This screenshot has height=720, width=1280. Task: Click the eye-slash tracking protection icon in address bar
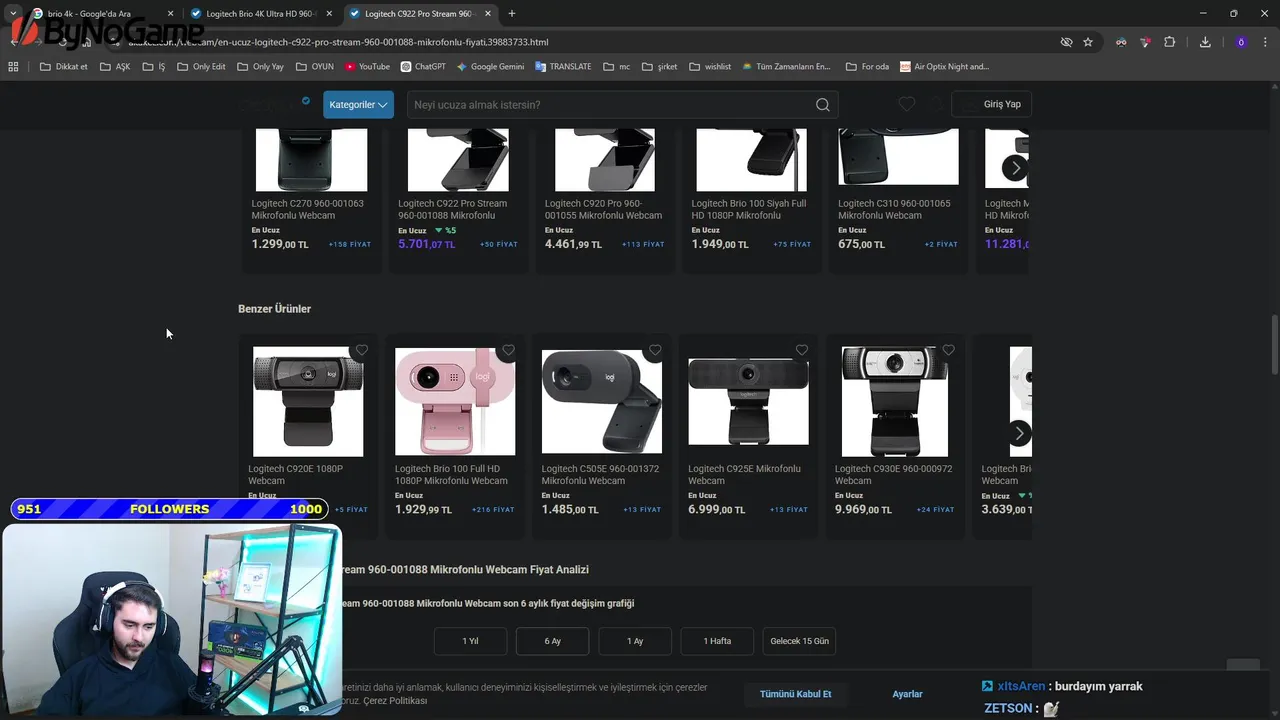(1066, 42)
